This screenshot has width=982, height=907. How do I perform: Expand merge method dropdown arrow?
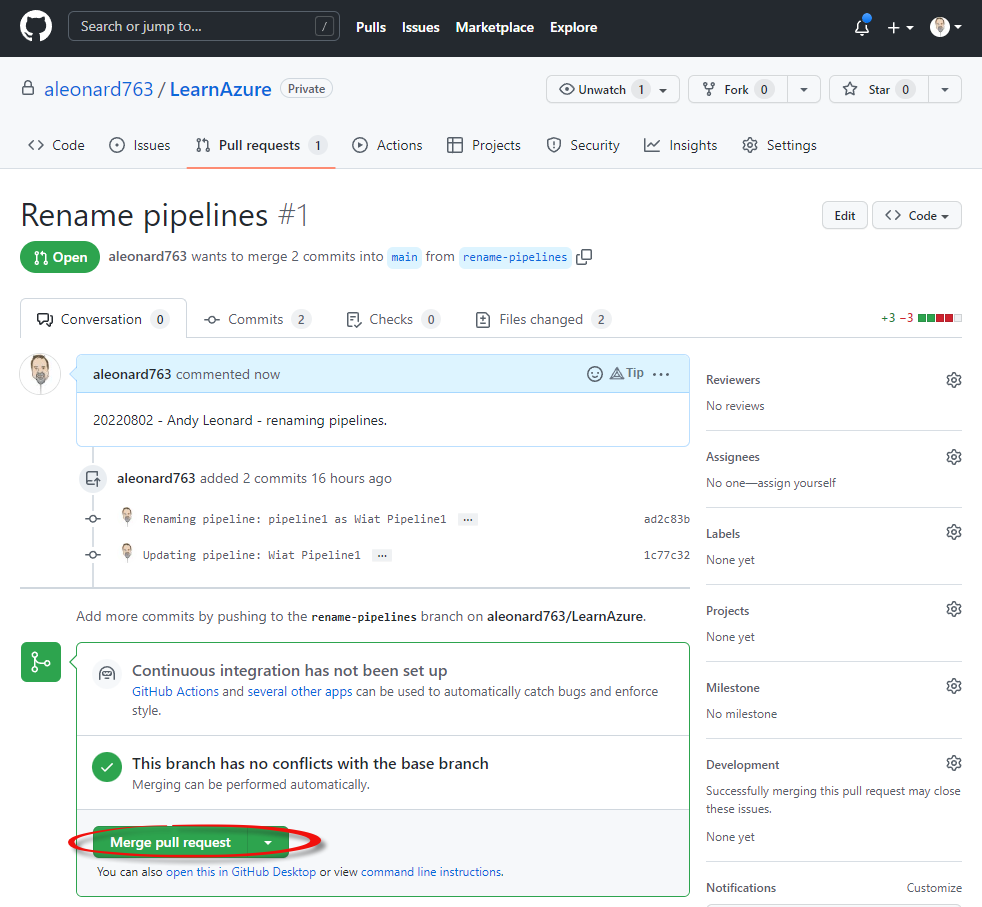(x=268, y=842)
